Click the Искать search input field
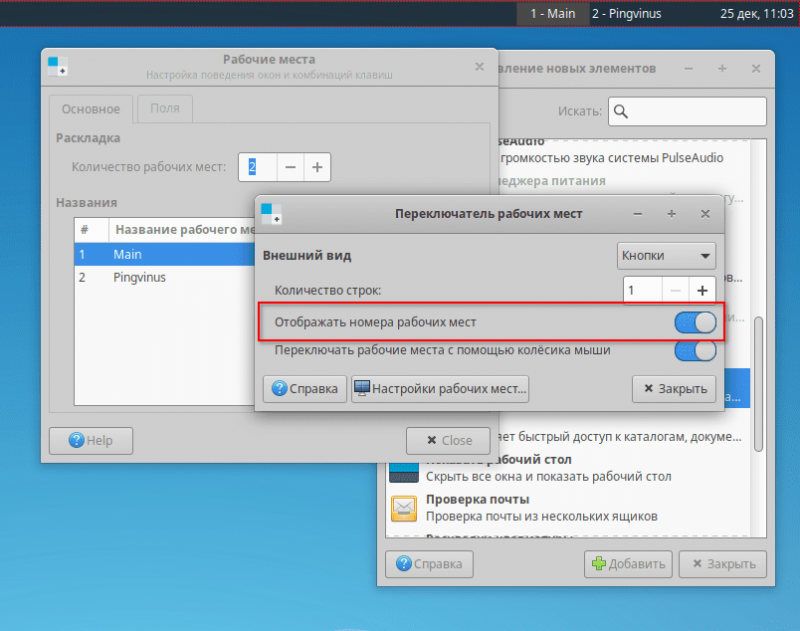 (687, 111)
